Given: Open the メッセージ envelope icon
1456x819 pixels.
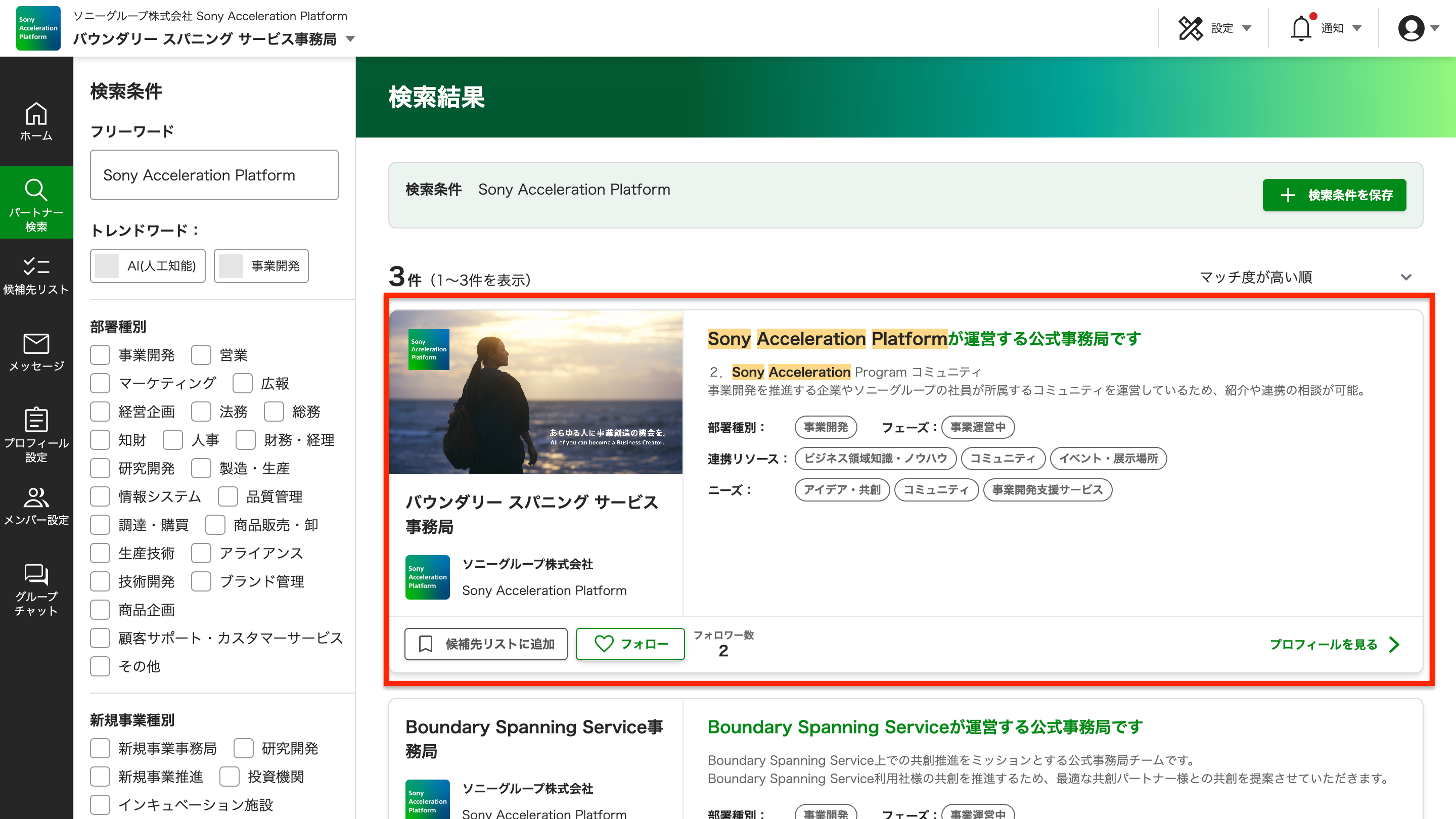Looking at the screenshot, I should (x=36, y=344).
